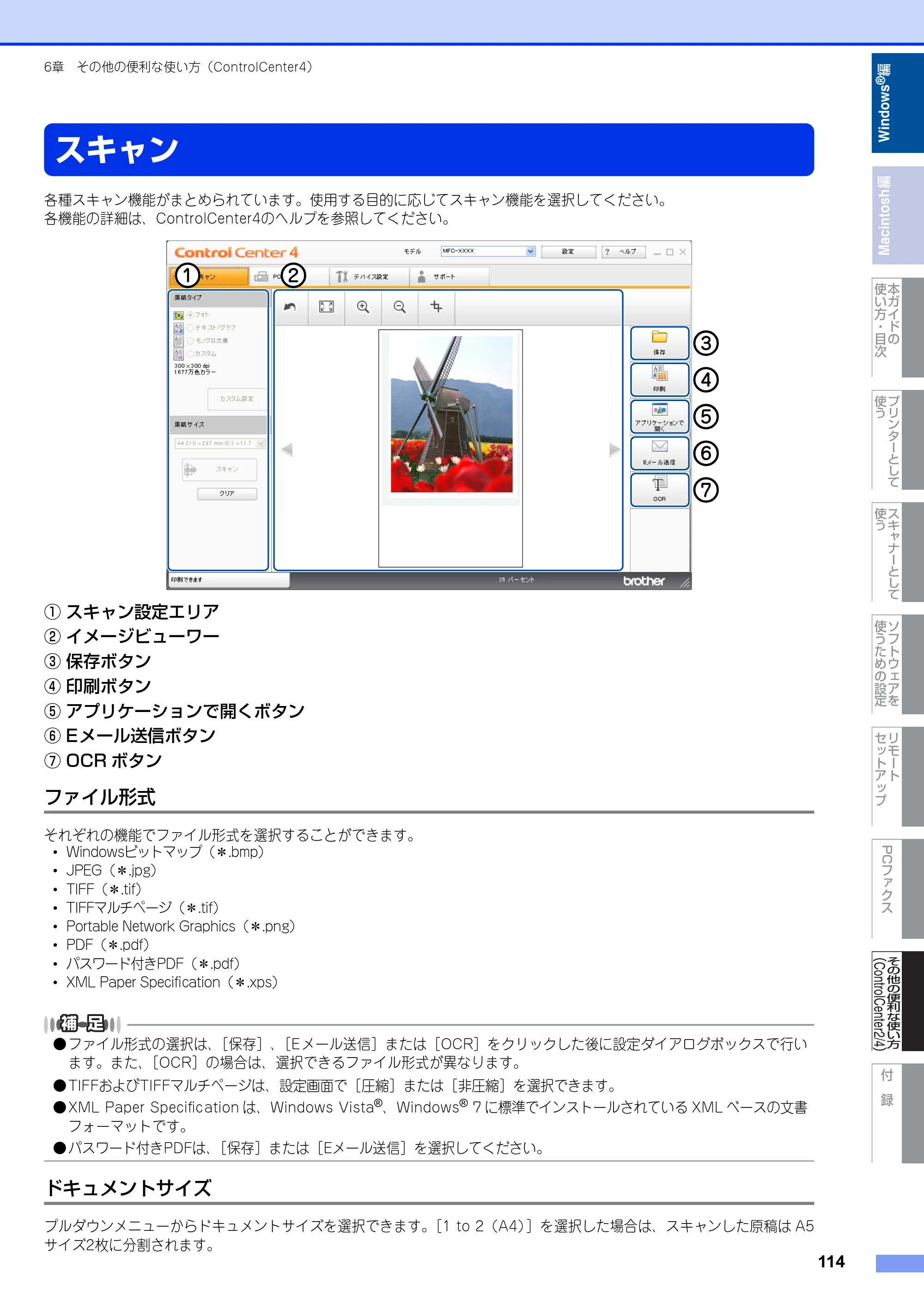Switch to the スキャン tab
924x1308 pixels.
[209, 276]
